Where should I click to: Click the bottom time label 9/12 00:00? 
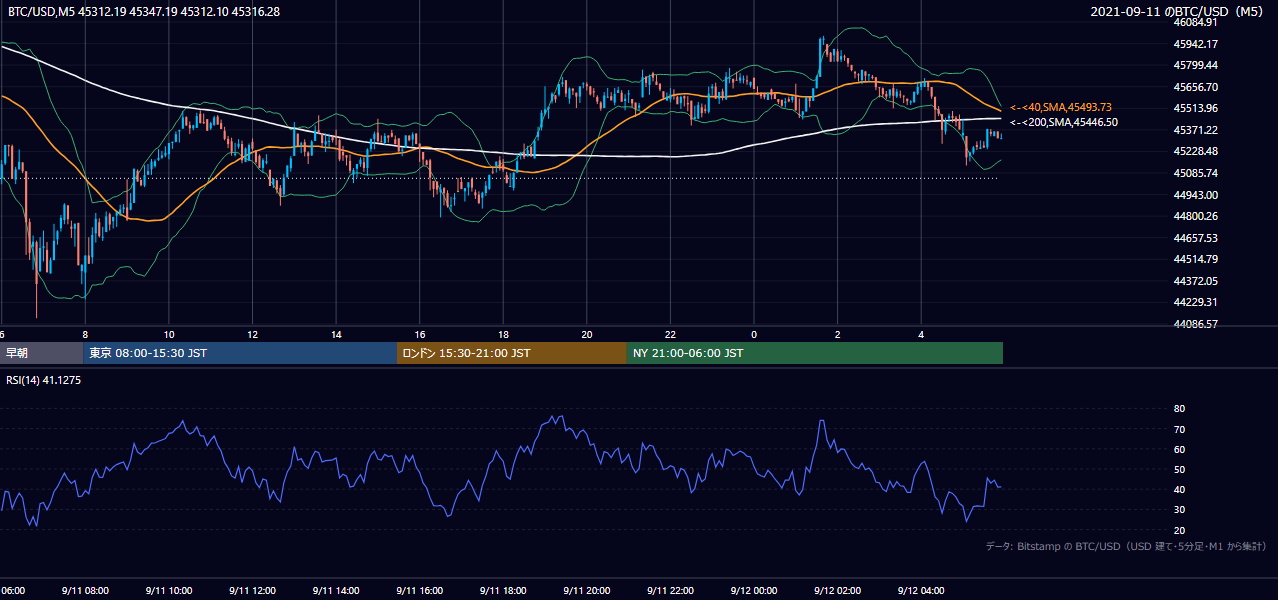tap(754, 591)
